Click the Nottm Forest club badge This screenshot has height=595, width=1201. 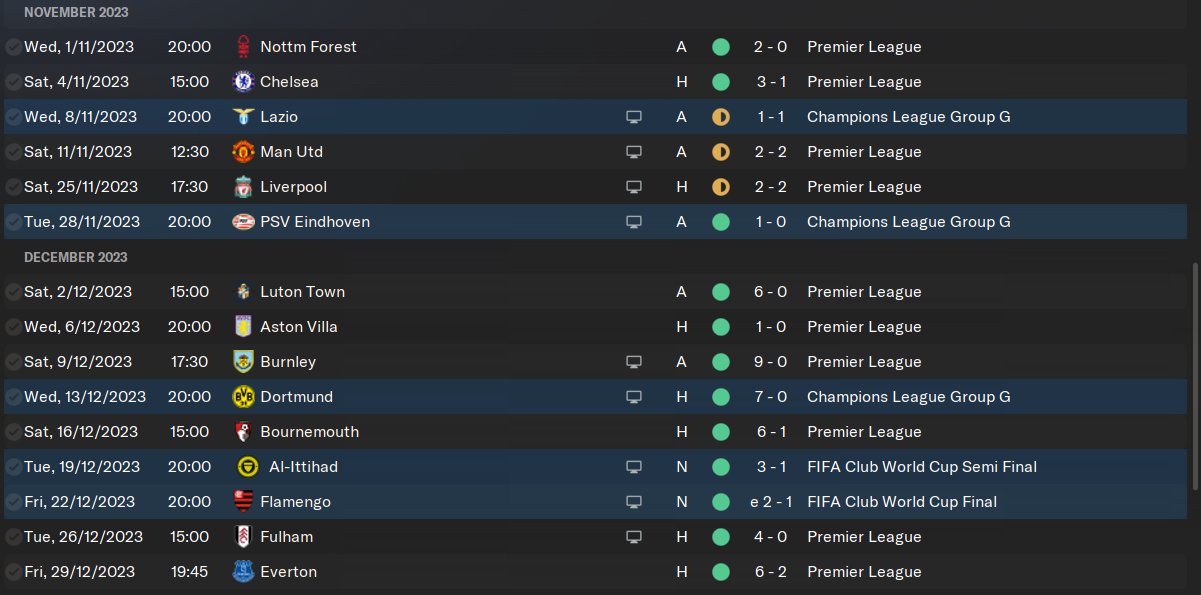click(242, 47)
